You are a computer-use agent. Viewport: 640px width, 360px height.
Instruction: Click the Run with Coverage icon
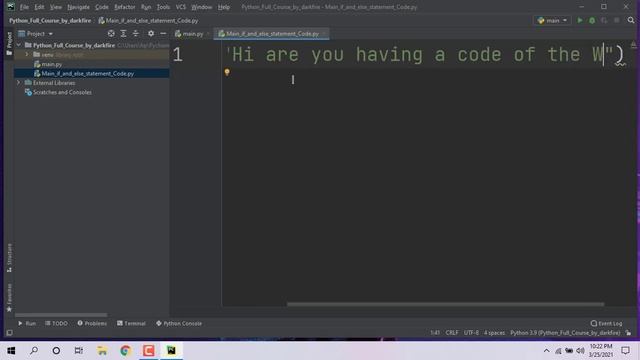click(x=604, y=20)
